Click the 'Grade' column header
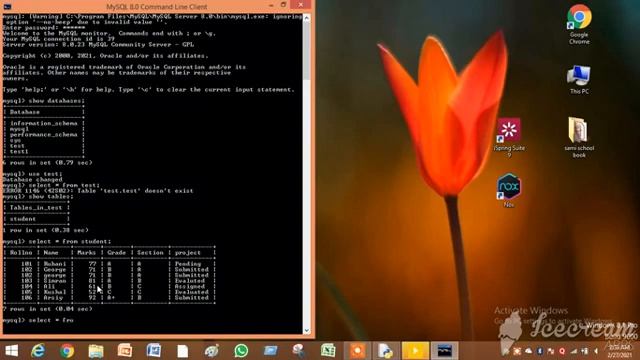640x360 pixels. tap(116, 253)
